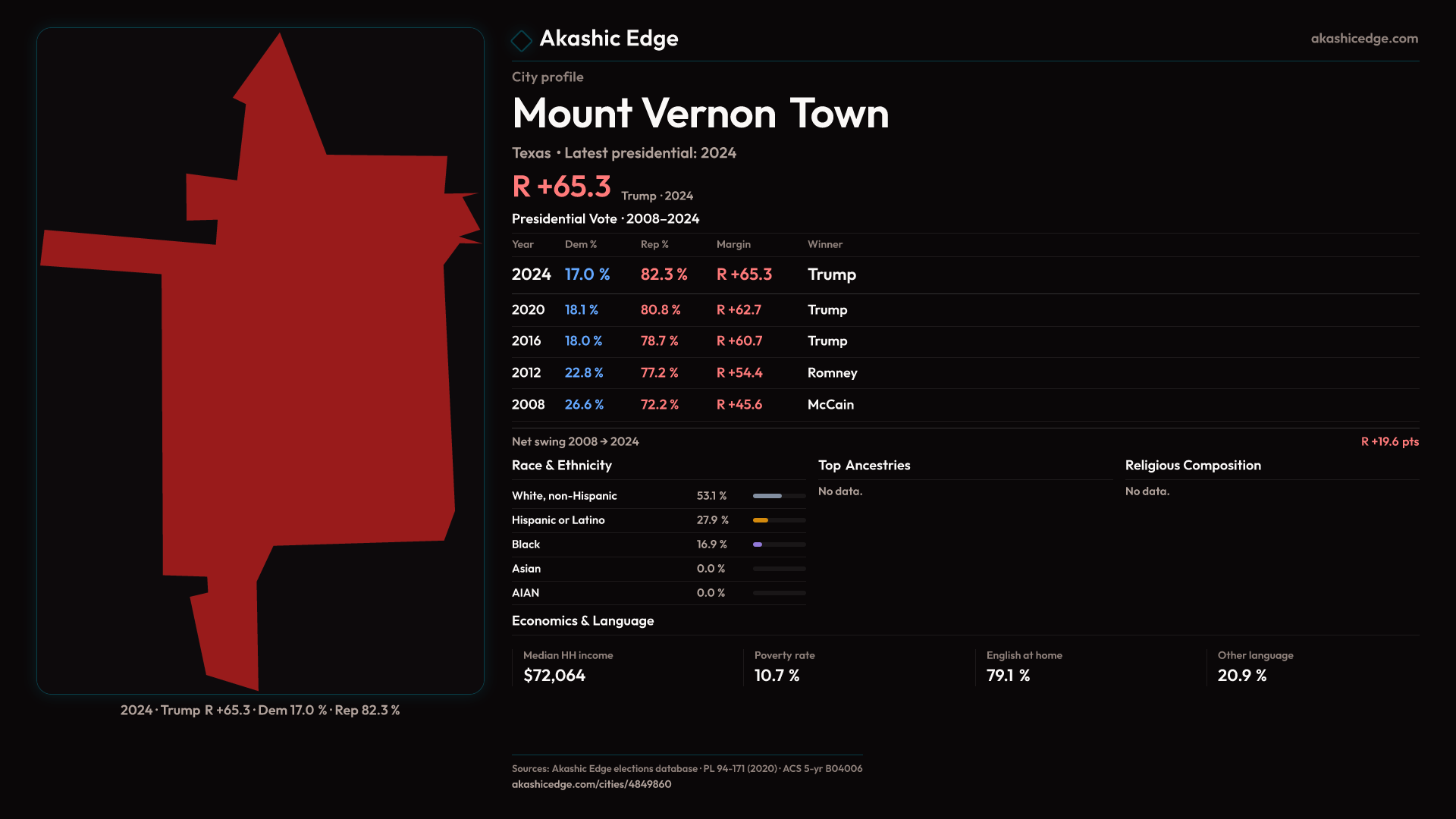Click the Mount Vernon Town title

click(699, 114)
